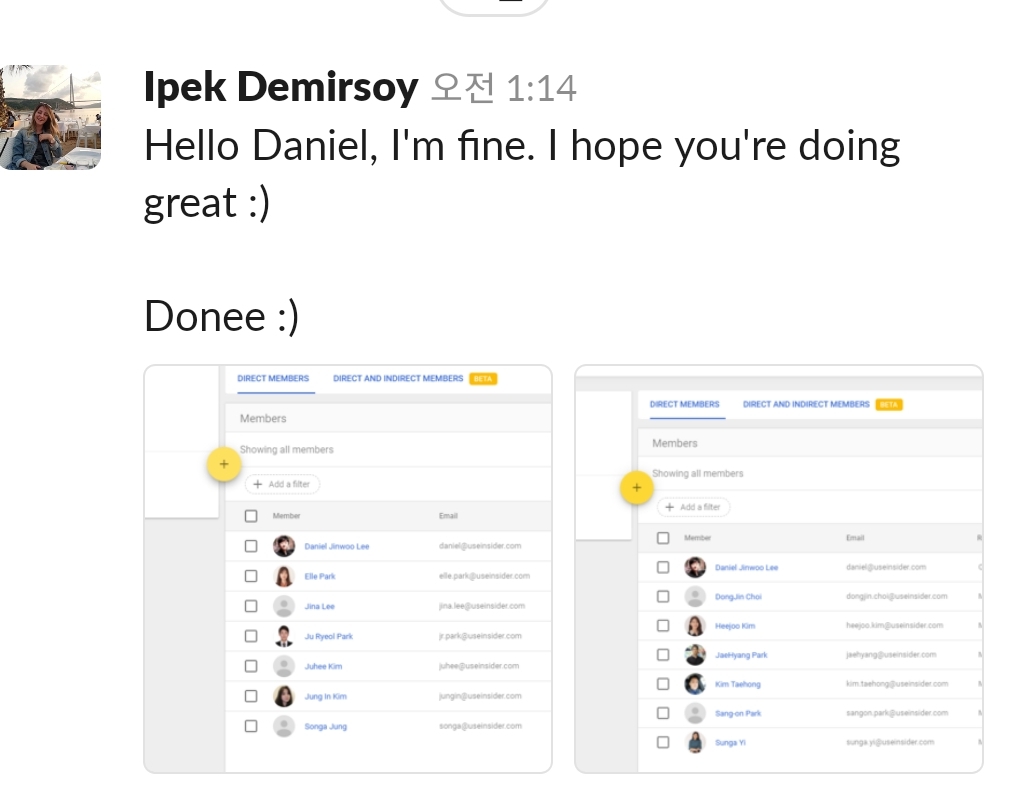Open the Ipek Demirsoy sender name link
Image resolution: width=1030 pixels, height=797 pixels.
281,88
